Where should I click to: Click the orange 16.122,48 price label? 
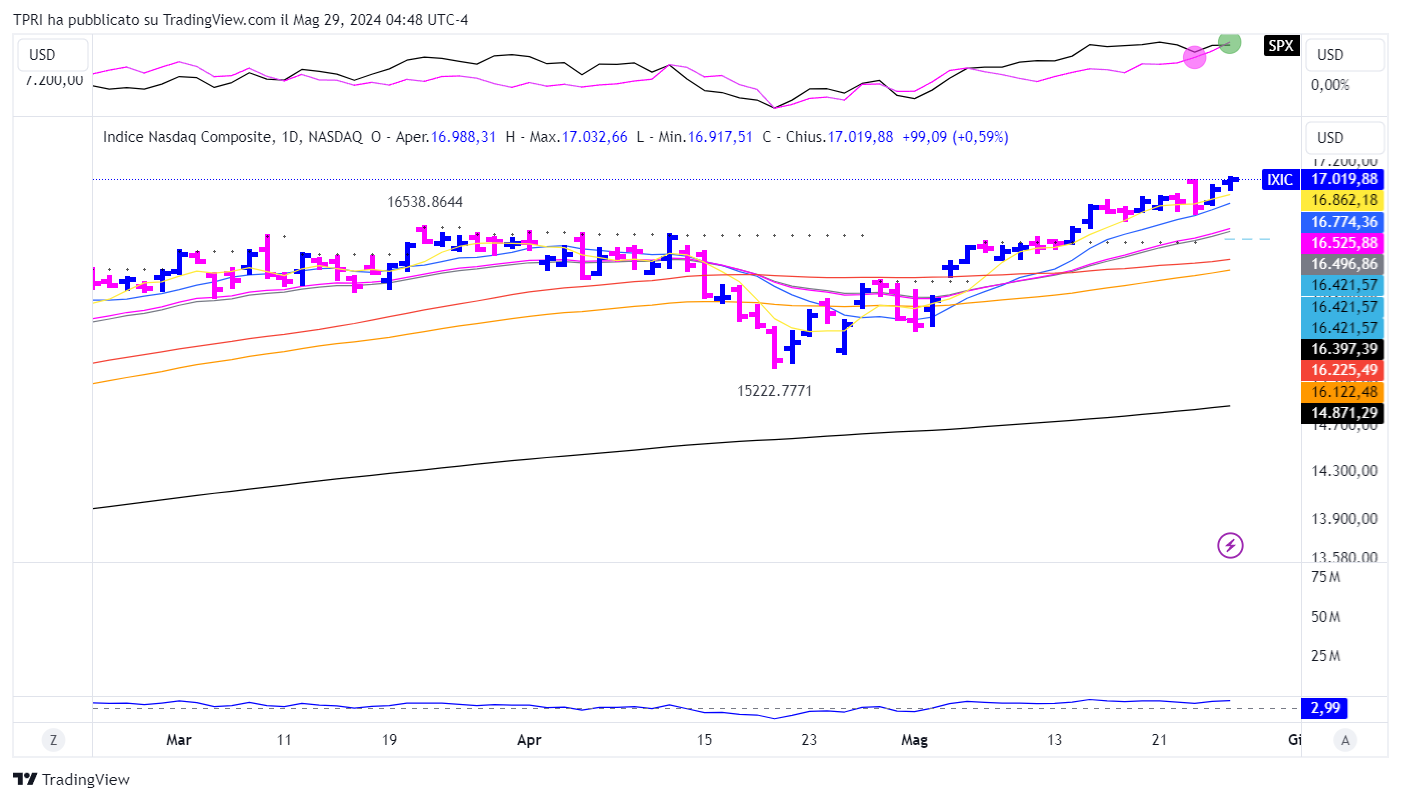[x=1343, y=391]
